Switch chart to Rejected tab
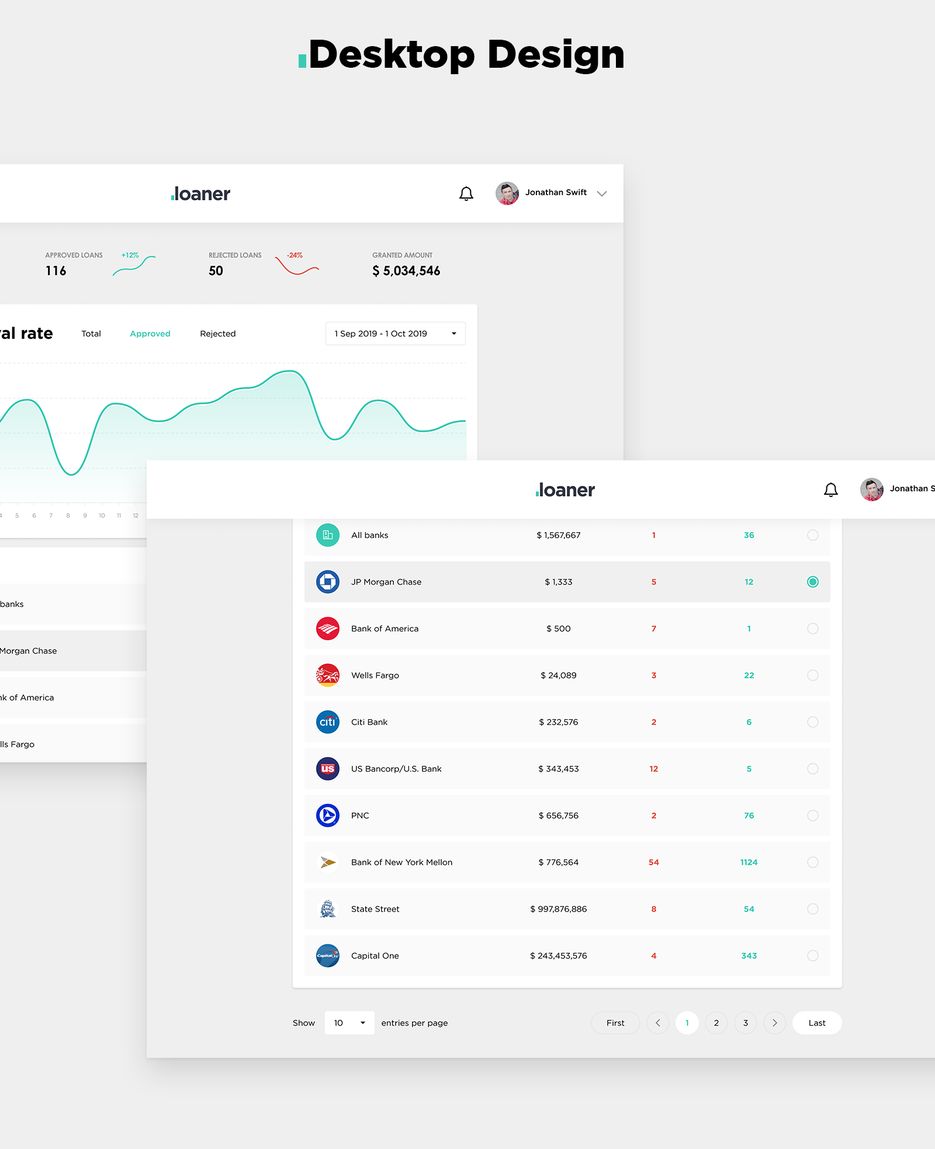The image size is (935, 1149). (x=218, y=333)
